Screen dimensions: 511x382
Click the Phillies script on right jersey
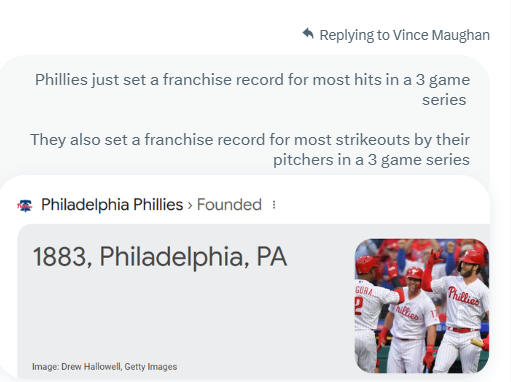tap(463, 296)
